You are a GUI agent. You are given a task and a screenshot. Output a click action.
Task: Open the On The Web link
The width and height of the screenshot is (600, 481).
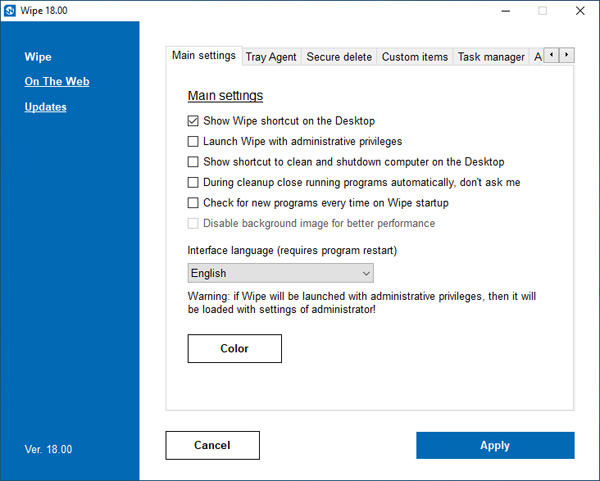pyautogui.click(x=57, y=82)
